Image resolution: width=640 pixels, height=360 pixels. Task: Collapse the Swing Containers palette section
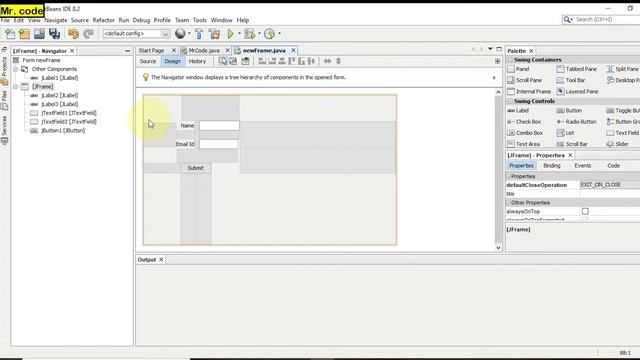coord(510,60)
